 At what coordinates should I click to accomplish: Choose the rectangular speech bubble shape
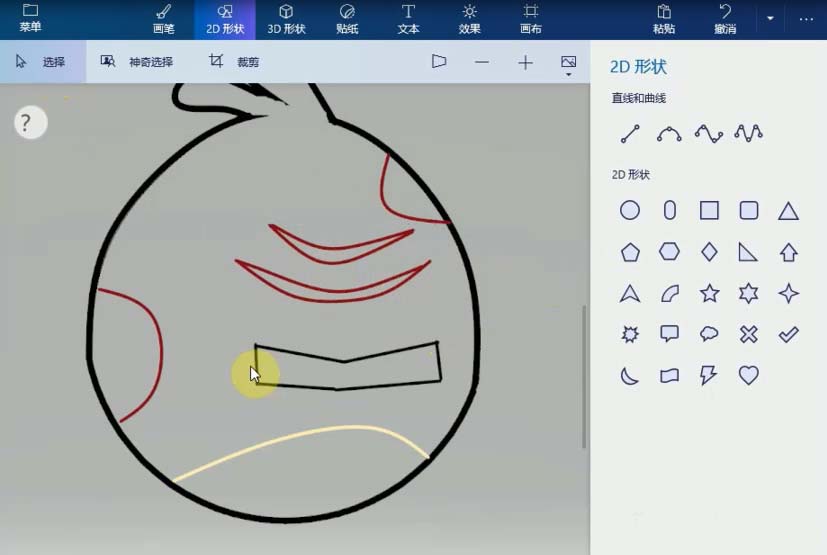(669, 333)
